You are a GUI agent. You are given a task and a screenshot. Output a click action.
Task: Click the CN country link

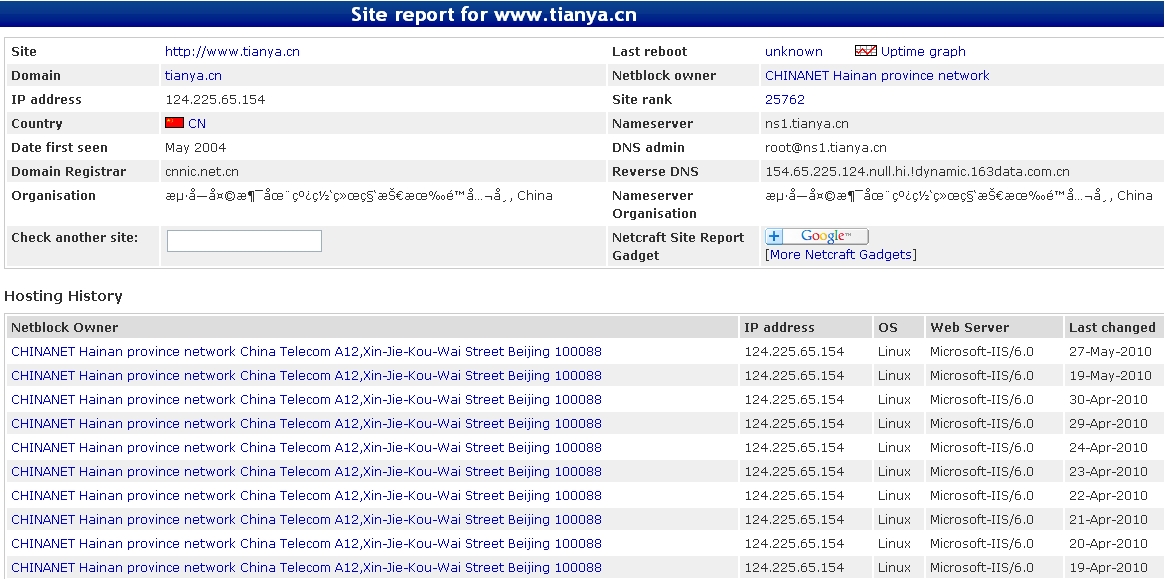click(x=197, y=124)
